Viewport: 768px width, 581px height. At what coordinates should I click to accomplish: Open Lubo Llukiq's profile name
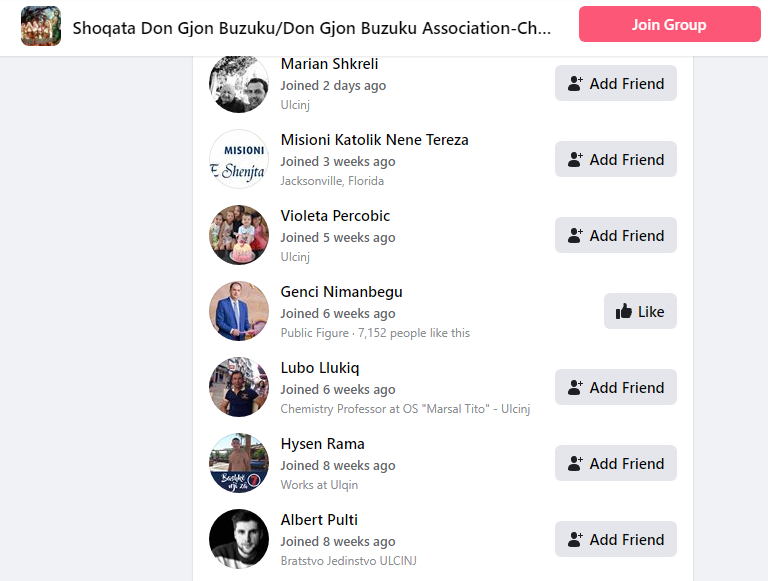[x=320, y=367]
